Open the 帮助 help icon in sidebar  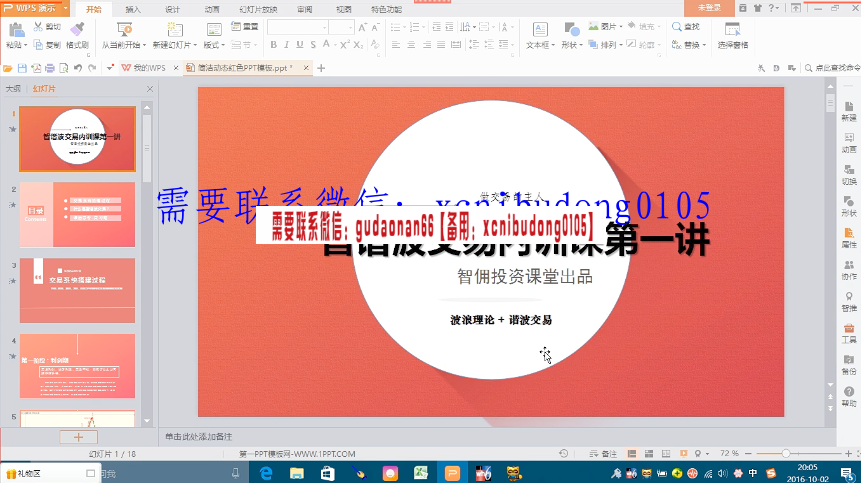point(849,398)
